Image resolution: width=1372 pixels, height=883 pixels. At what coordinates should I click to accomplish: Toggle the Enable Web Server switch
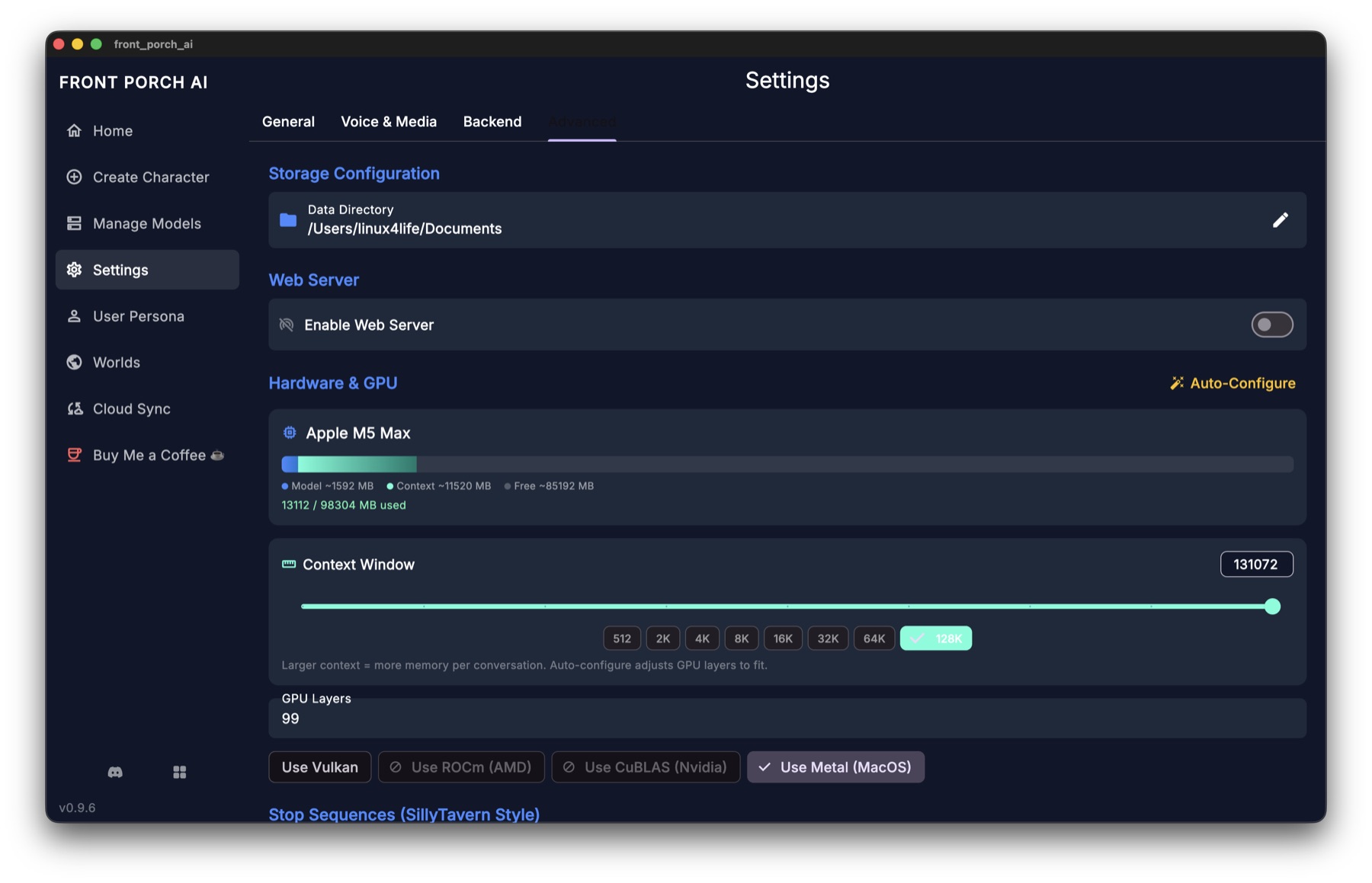(x=1271, y=325)
